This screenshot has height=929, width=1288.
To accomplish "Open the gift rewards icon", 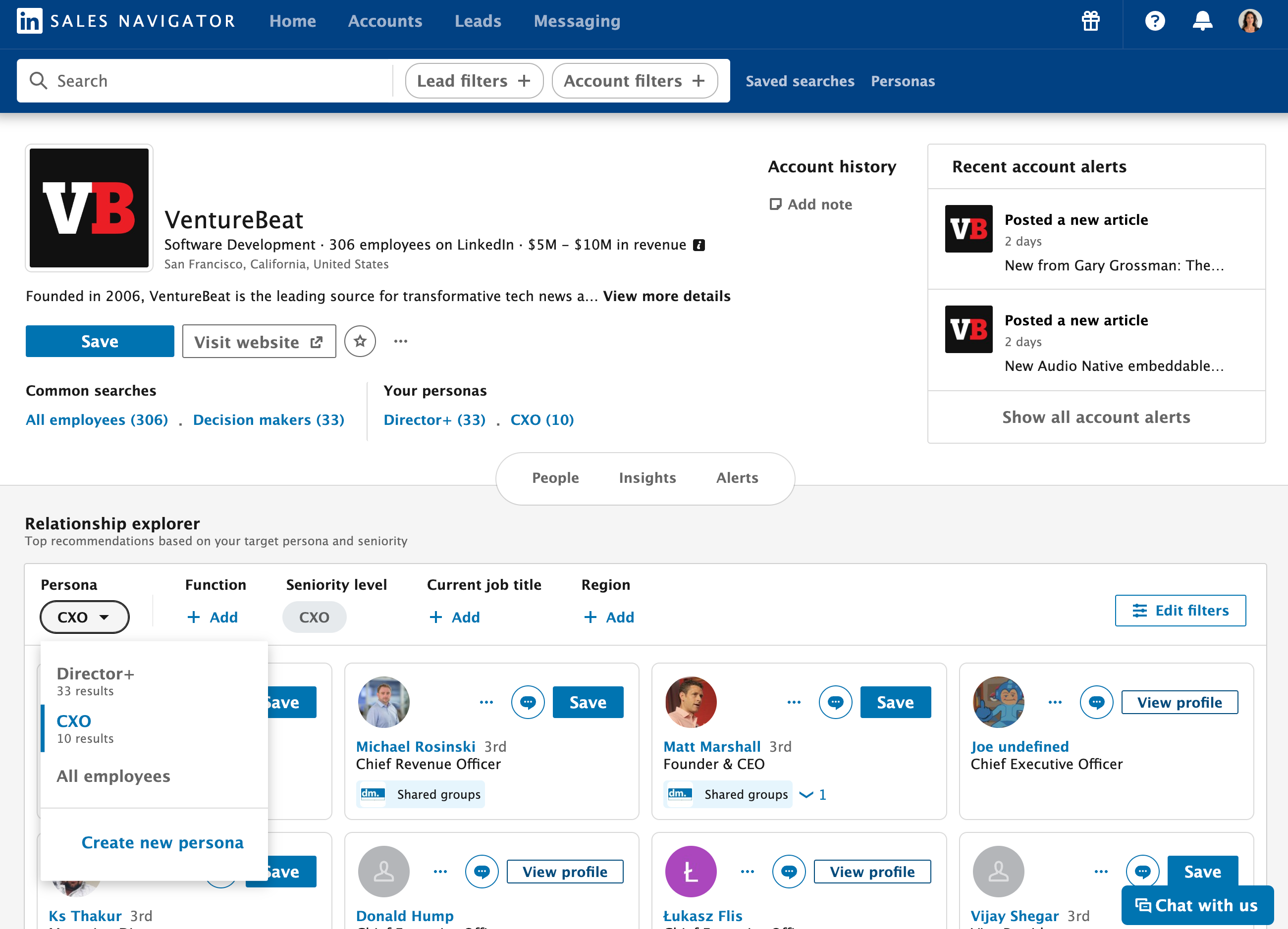I will 1090,21.
